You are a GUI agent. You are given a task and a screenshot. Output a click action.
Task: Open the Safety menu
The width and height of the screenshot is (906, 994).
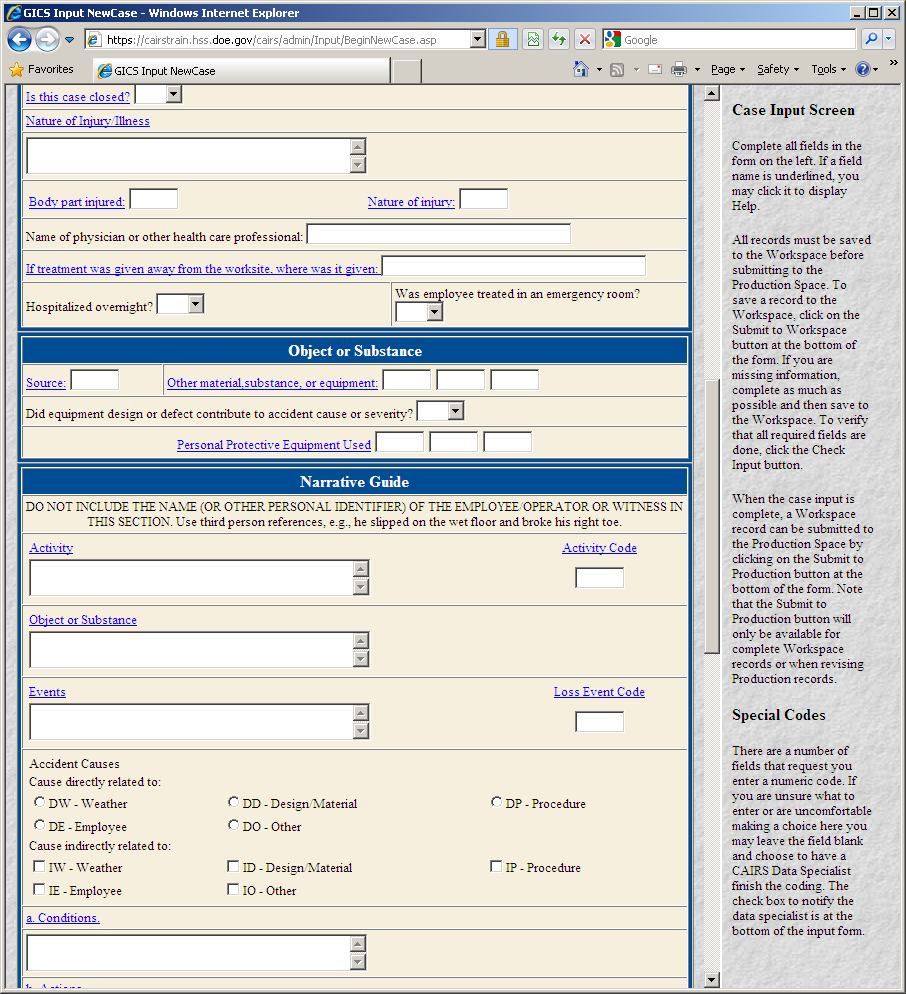click(777, 69)
